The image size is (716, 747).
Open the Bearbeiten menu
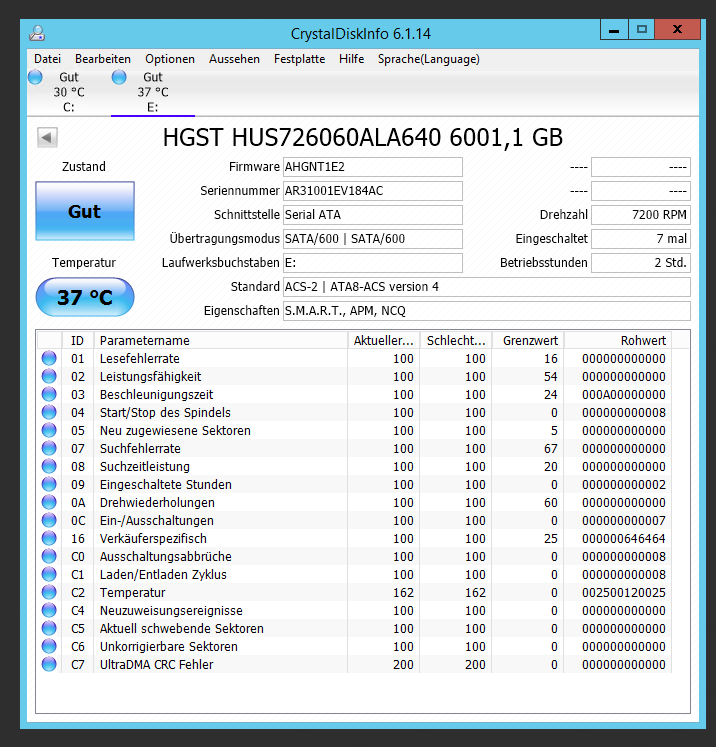[103, 59]
